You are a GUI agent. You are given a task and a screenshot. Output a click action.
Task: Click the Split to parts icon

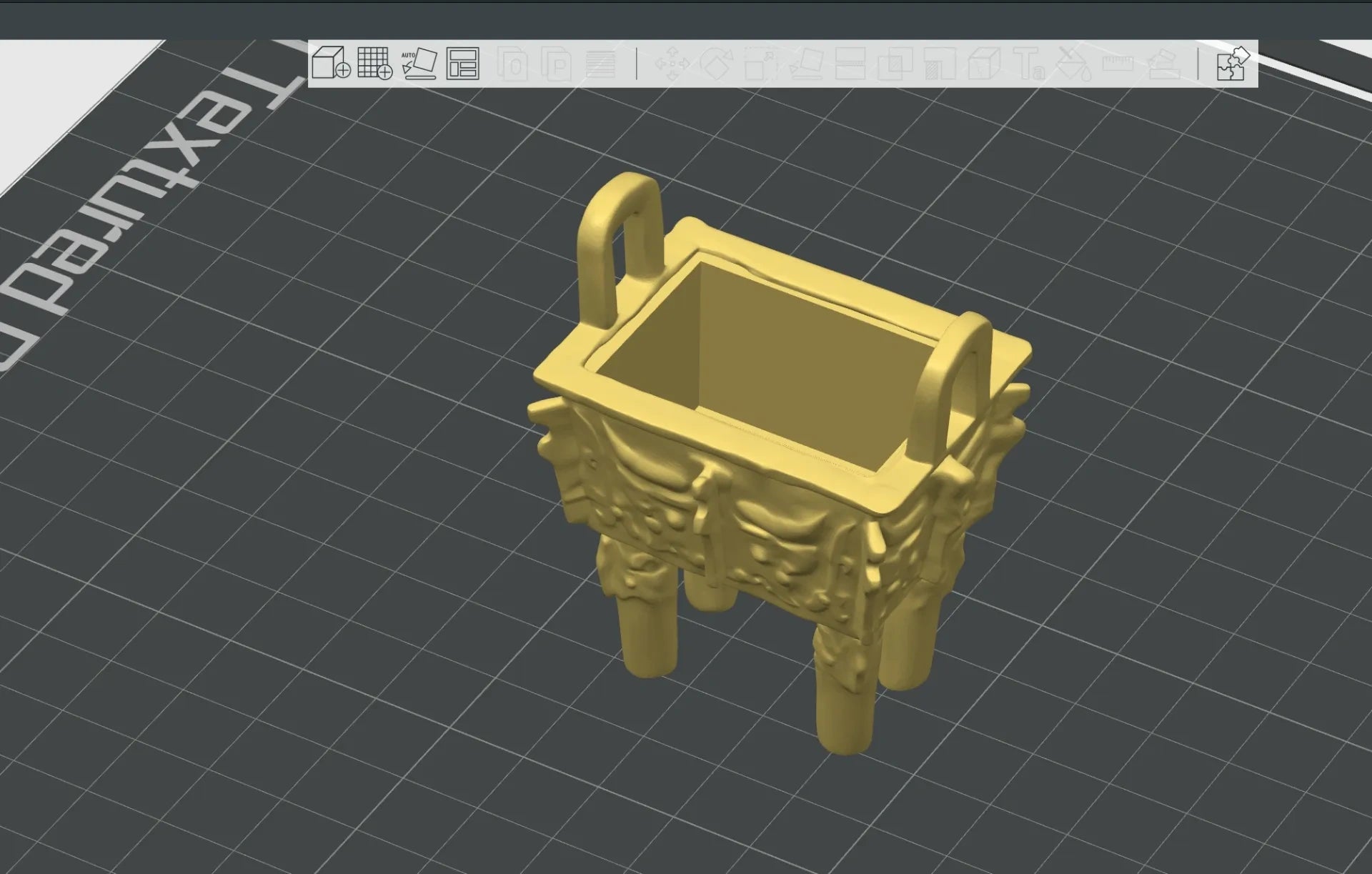tap(556, 64)
